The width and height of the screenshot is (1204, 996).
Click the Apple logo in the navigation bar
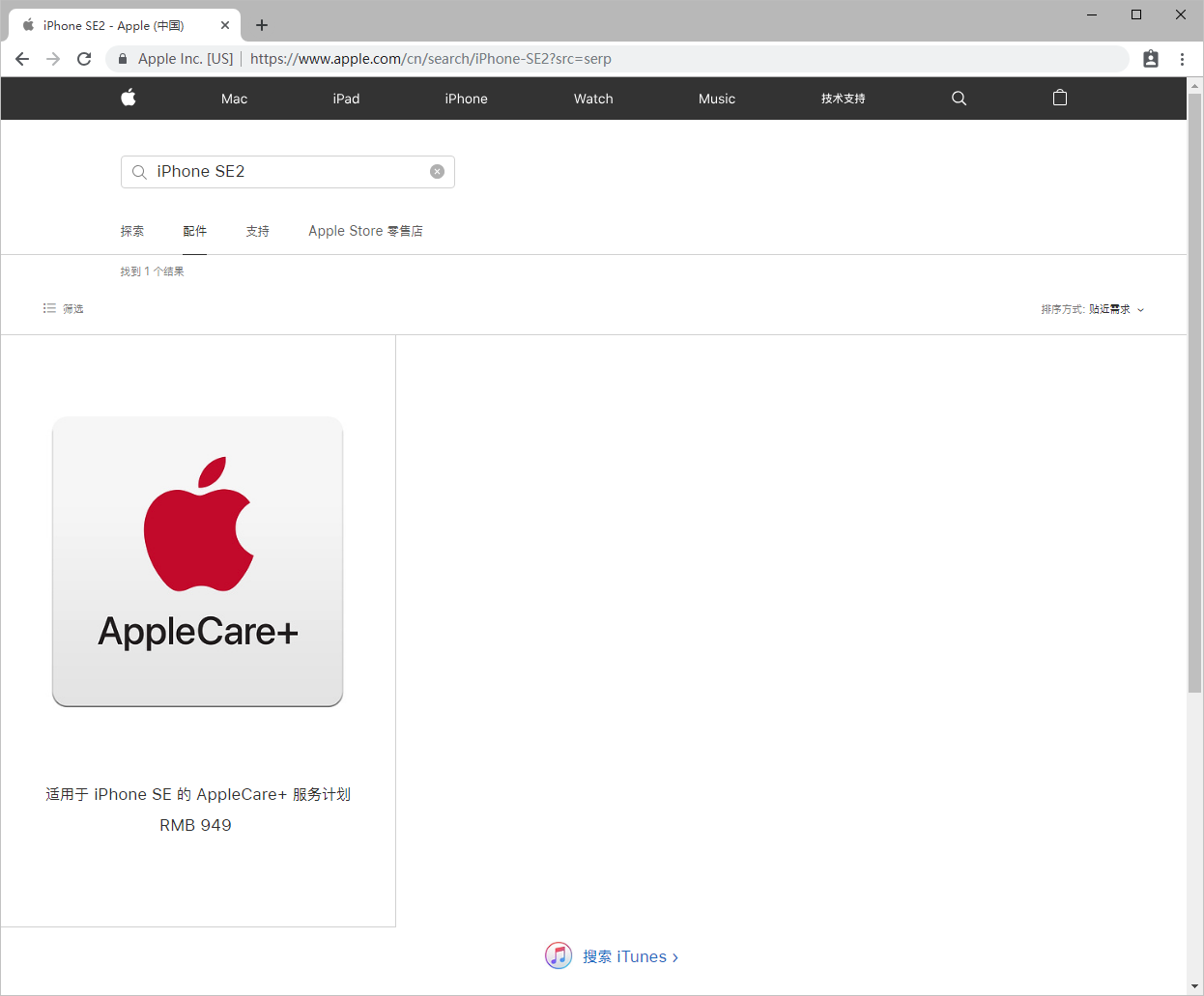[129, 98]
